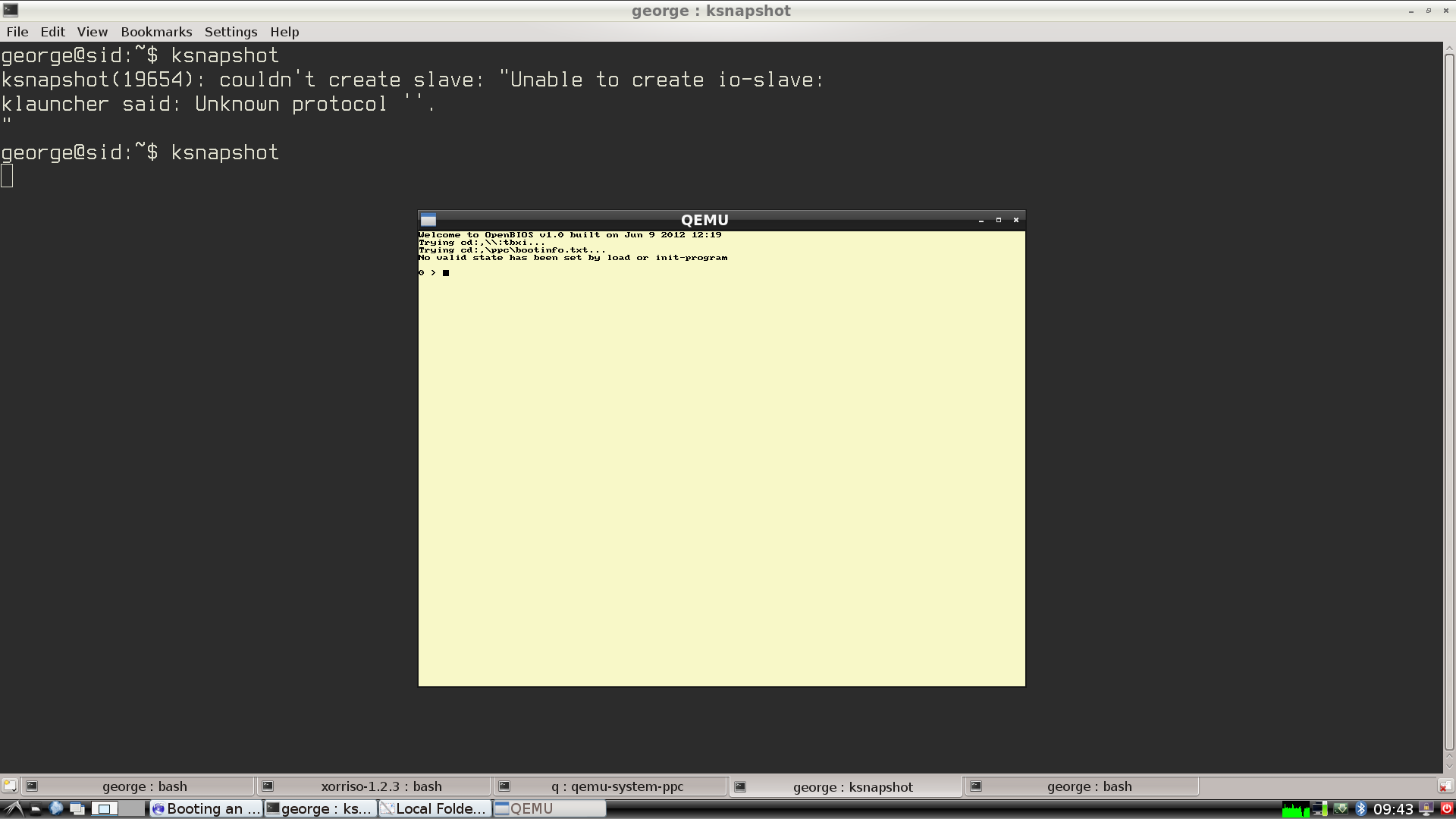The width and height of the screenshot is (1456, 819).
Task: Open the Edit menu
Action: (x=52, y=32)
